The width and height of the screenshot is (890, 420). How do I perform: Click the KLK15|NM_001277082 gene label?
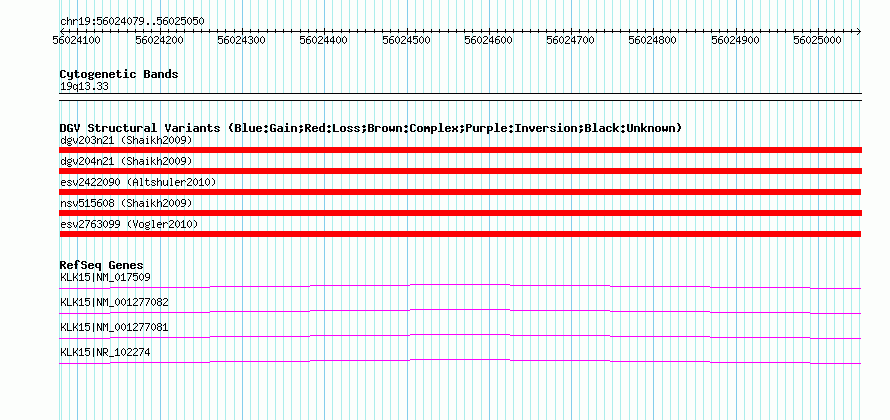[114, 303]
